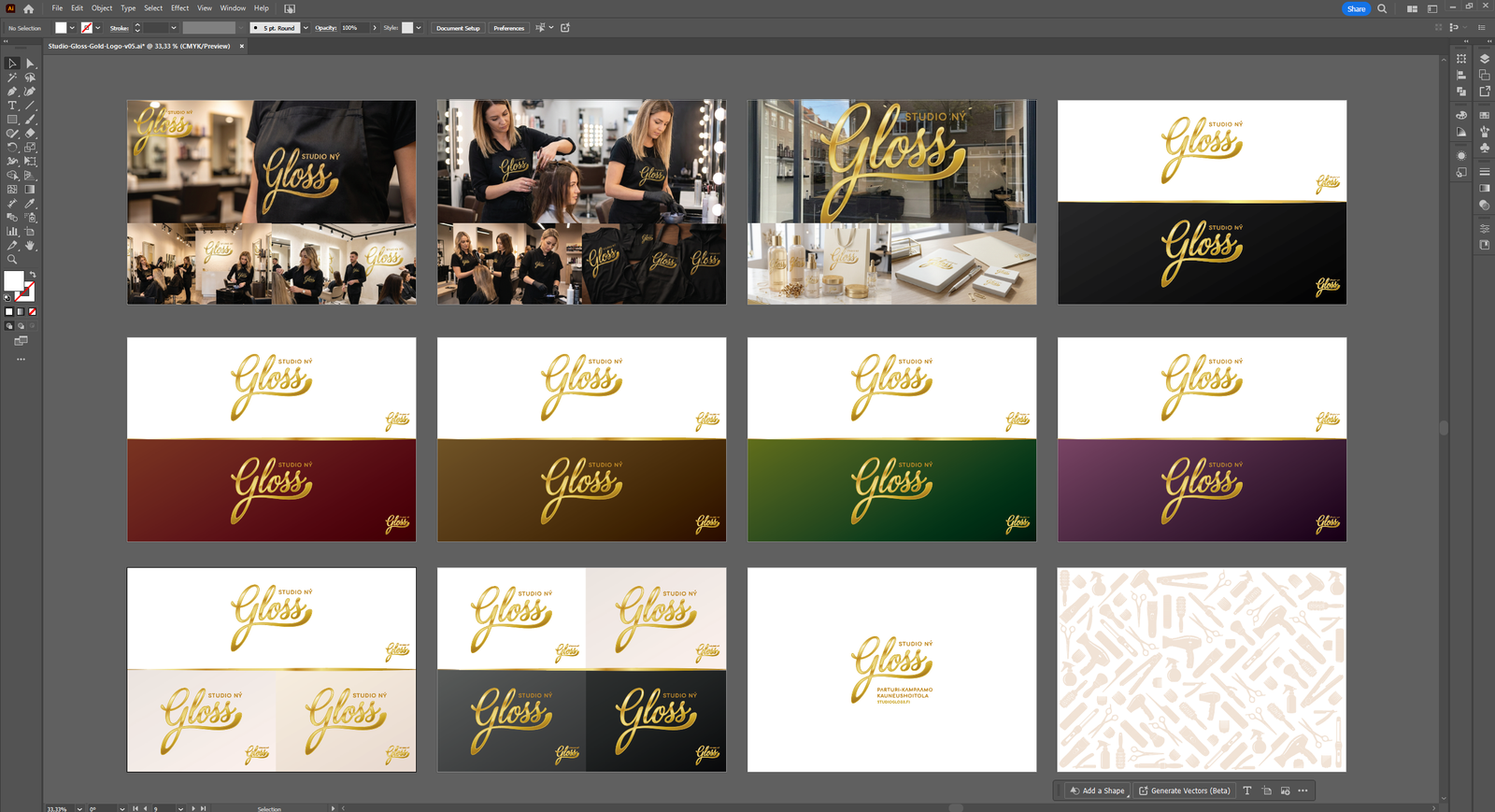Open the Style dropdown arrow
This screenshot has width=1495, height=812.
point(419,28)
